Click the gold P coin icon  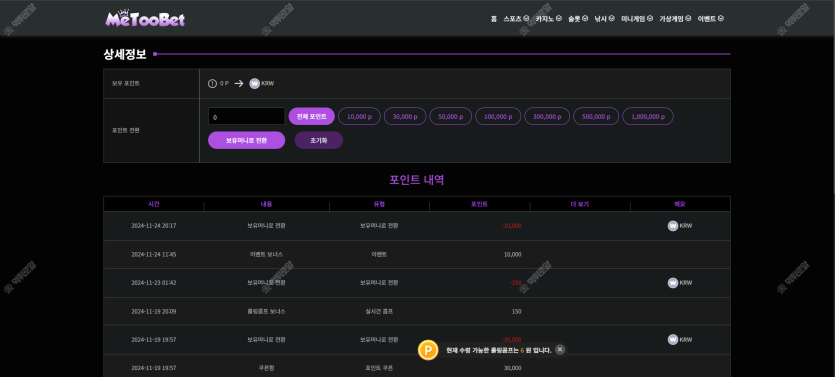428,350
